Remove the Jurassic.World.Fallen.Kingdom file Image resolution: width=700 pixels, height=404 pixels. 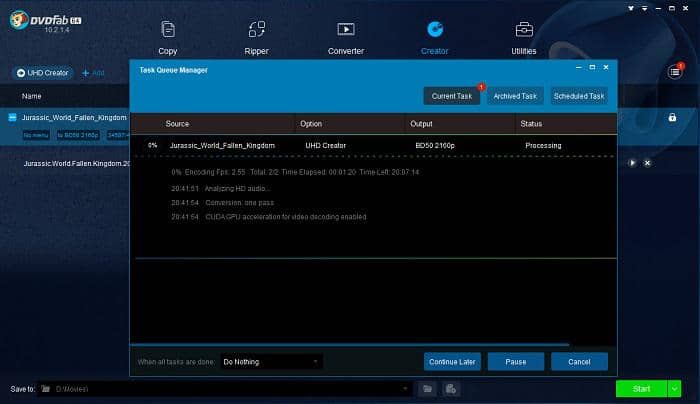[647, 163]
